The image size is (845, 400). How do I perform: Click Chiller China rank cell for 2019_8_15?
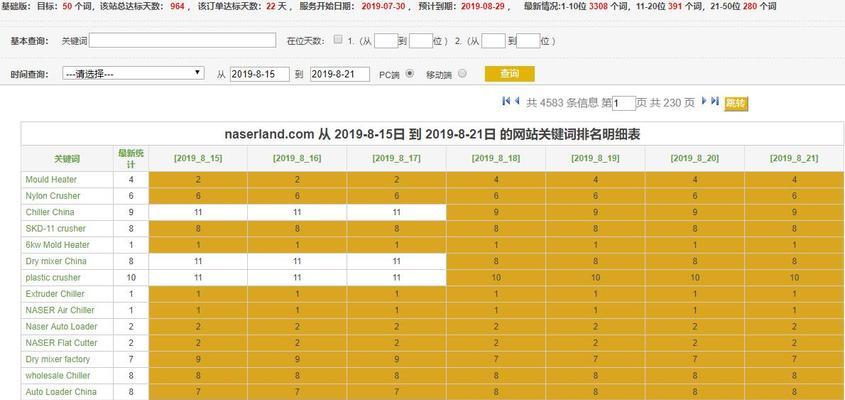[198, 212]
